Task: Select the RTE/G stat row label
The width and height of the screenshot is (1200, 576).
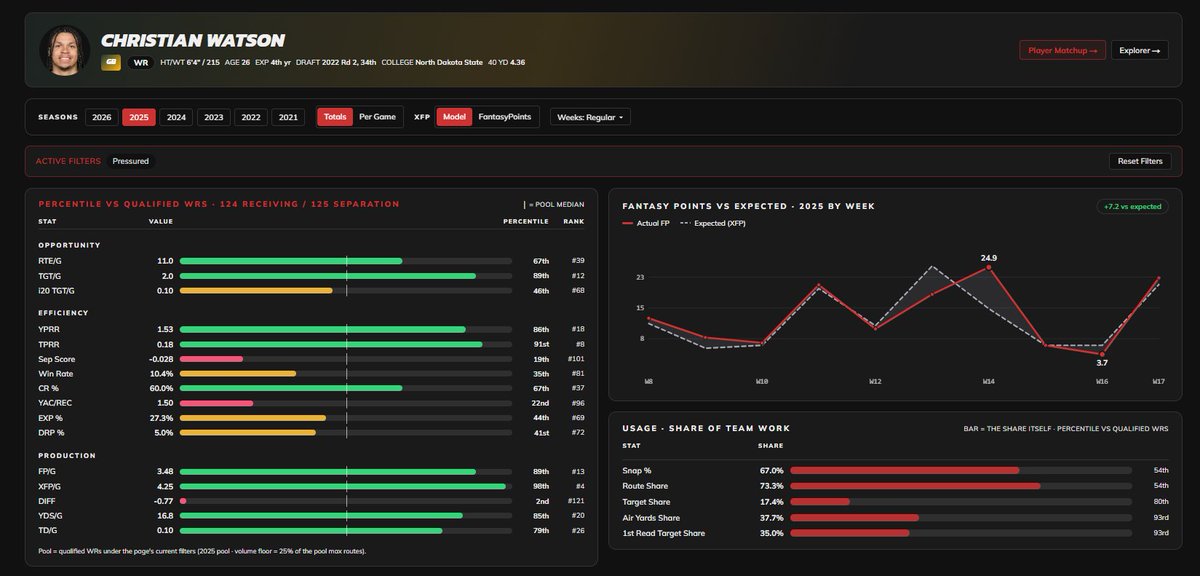Action: tap(50, 261)
